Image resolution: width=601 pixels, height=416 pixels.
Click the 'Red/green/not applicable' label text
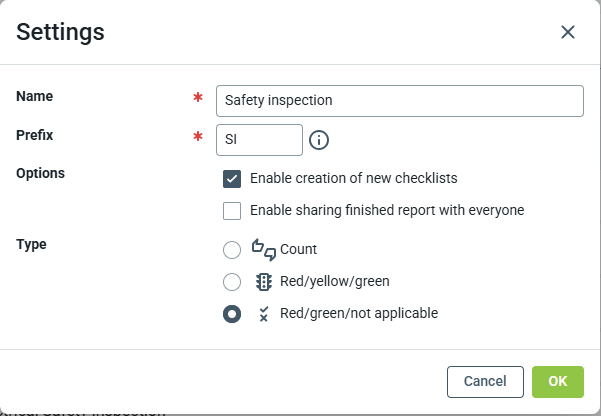[358, 313]
